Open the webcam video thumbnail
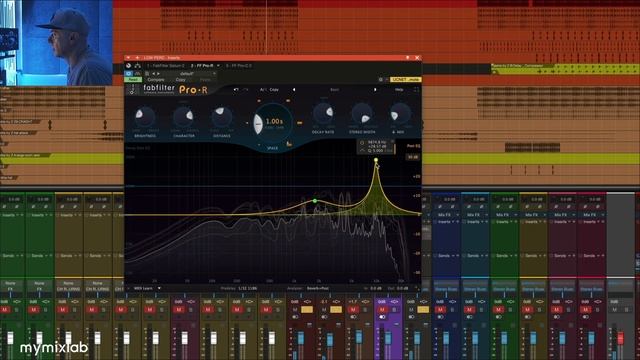This screenshot has width=640, height=360. [56, 42]
